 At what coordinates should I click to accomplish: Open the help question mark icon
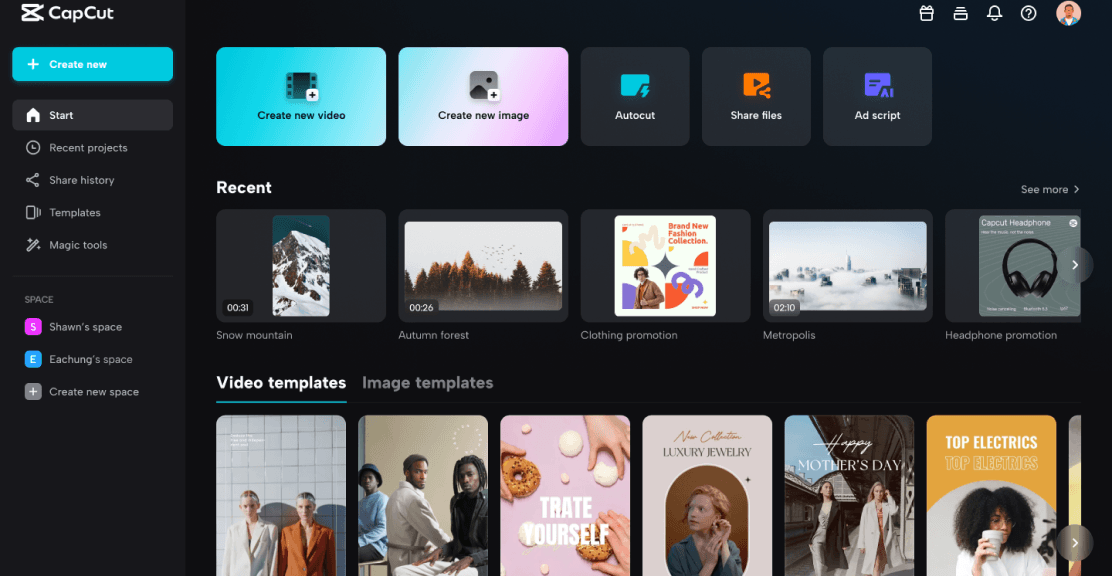(x=1028, y=13)
